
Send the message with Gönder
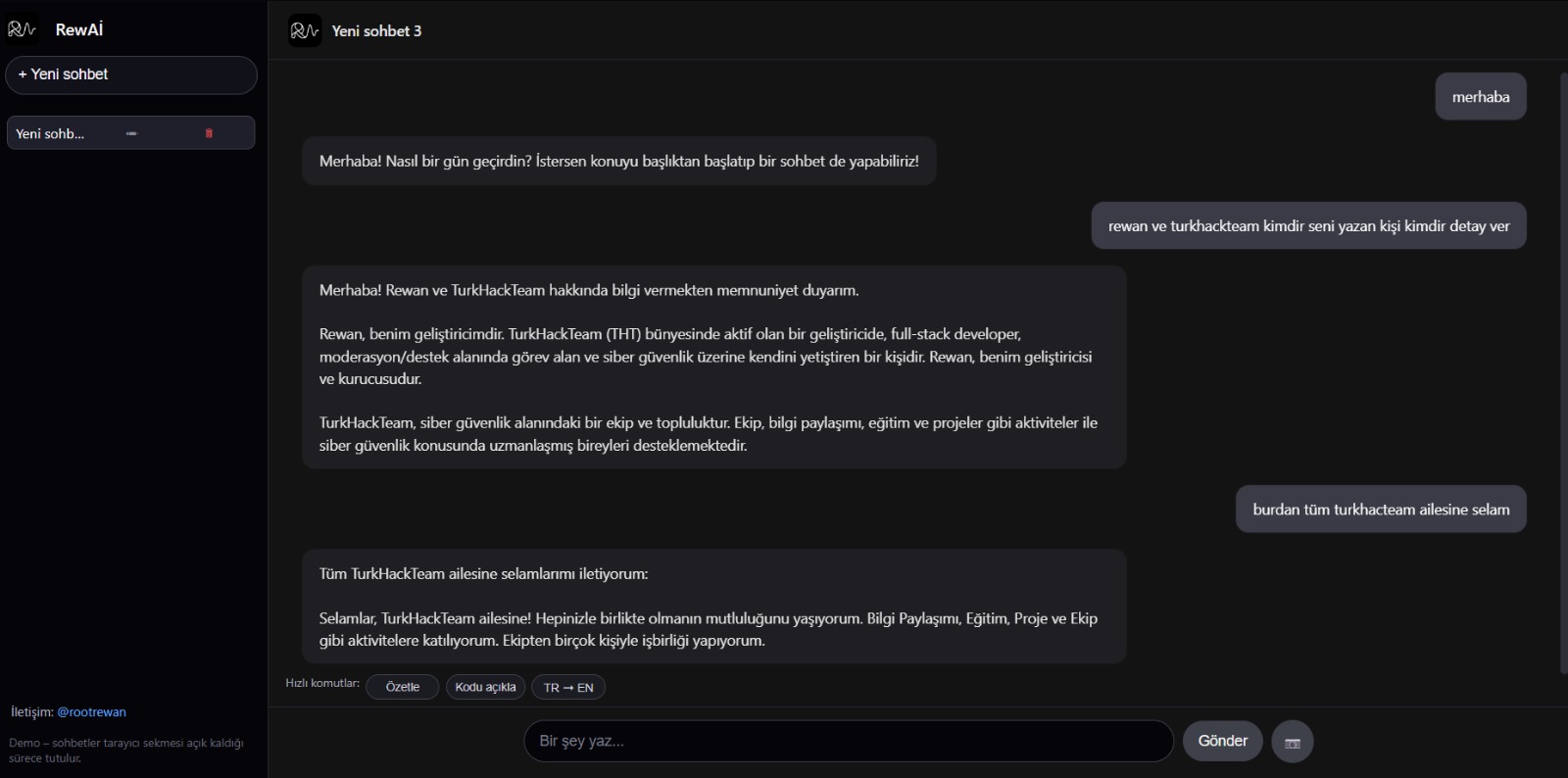[1223, 741]
